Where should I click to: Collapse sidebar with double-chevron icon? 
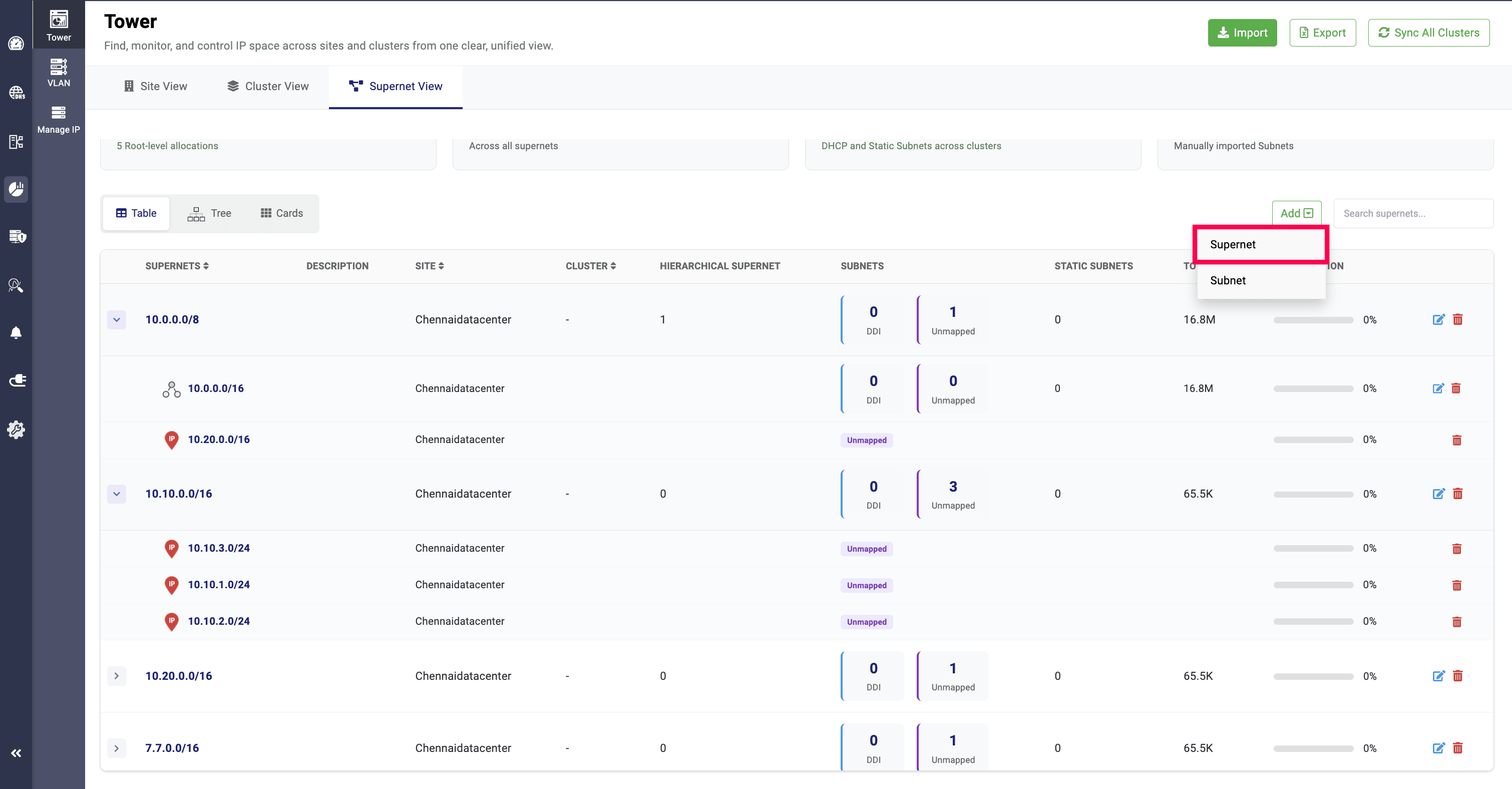coord(16,753)
